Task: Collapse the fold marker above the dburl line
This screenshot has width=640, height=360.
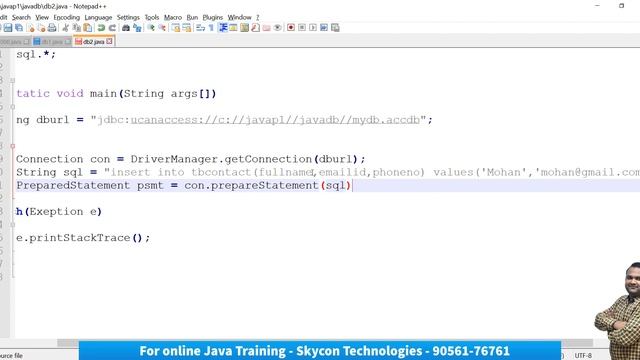Action: pyautogui.click(x=13, y=107)
